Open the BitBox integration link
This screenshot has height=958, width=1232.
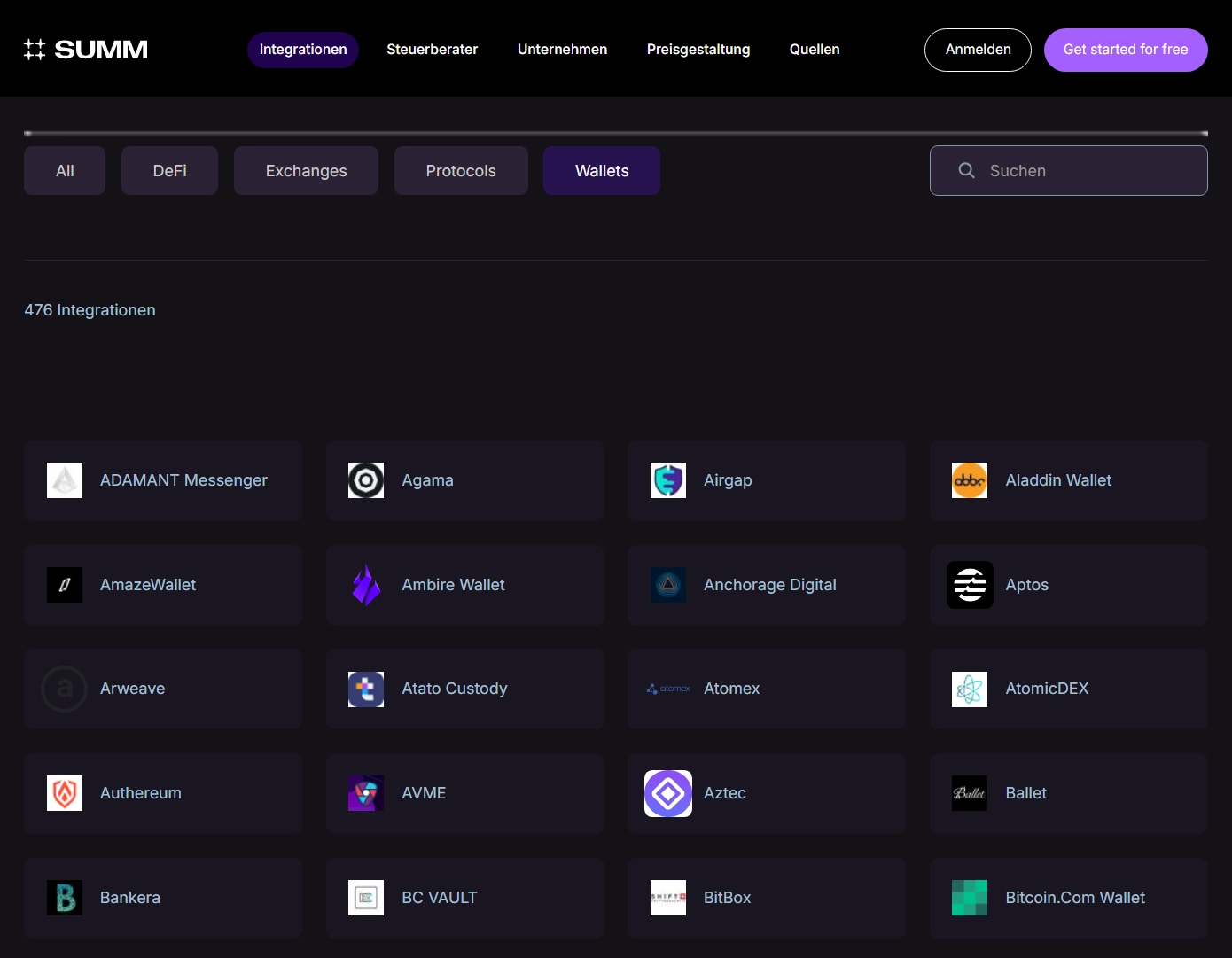pos(767,898)
